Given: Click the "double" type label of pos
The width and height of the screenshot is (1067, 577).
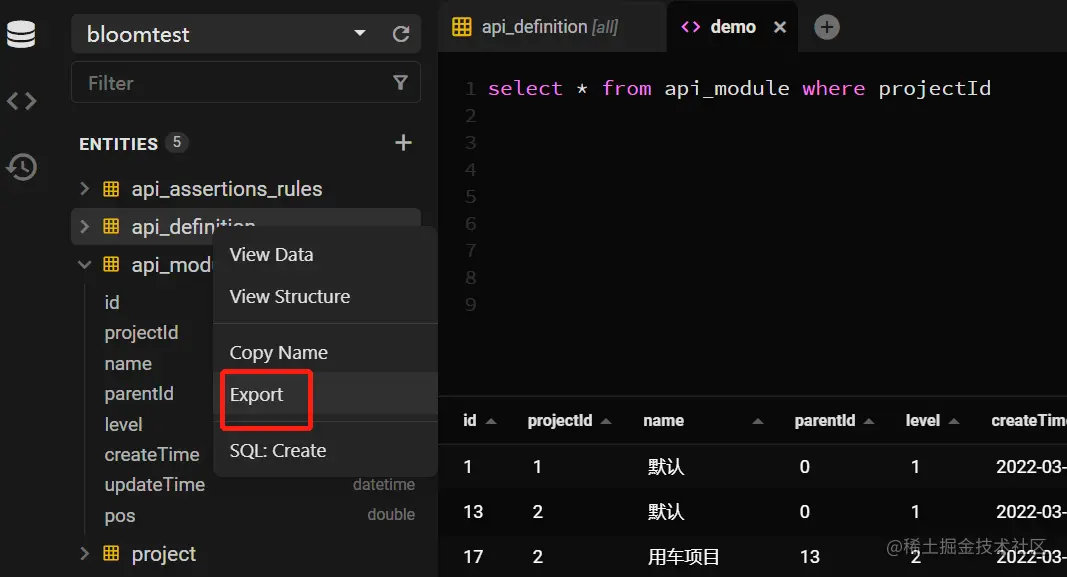Looking at the screenshot, I should (391, 514).
